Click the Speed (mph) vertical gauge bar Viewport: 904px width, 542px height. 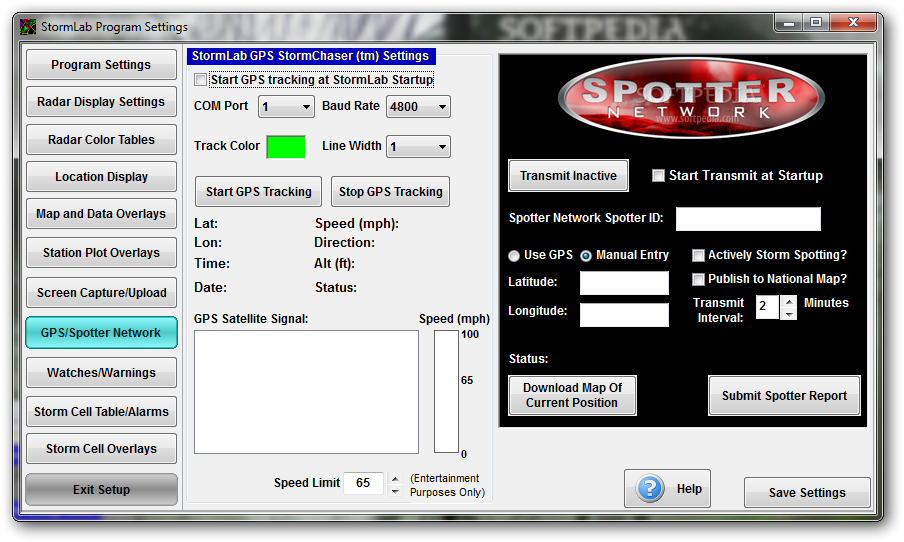[x=446, y=392]
